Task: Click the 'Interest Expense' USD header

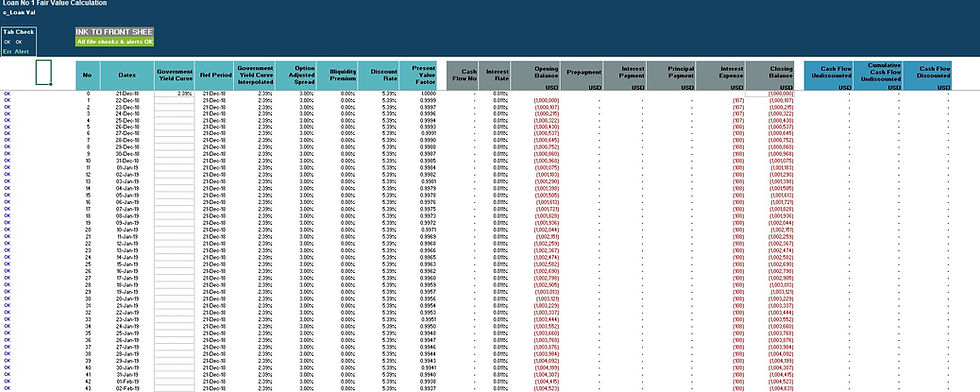Action: (720, 76)
